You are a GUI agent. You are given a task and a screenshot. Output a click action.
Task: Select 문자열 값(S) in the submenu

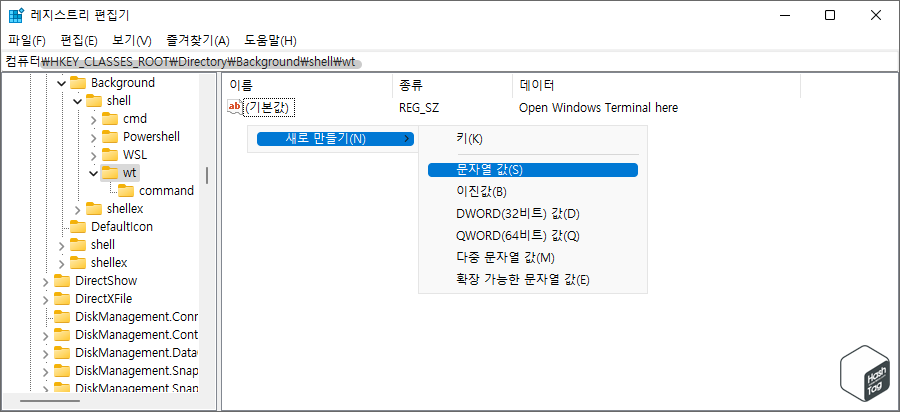point(533,170)
